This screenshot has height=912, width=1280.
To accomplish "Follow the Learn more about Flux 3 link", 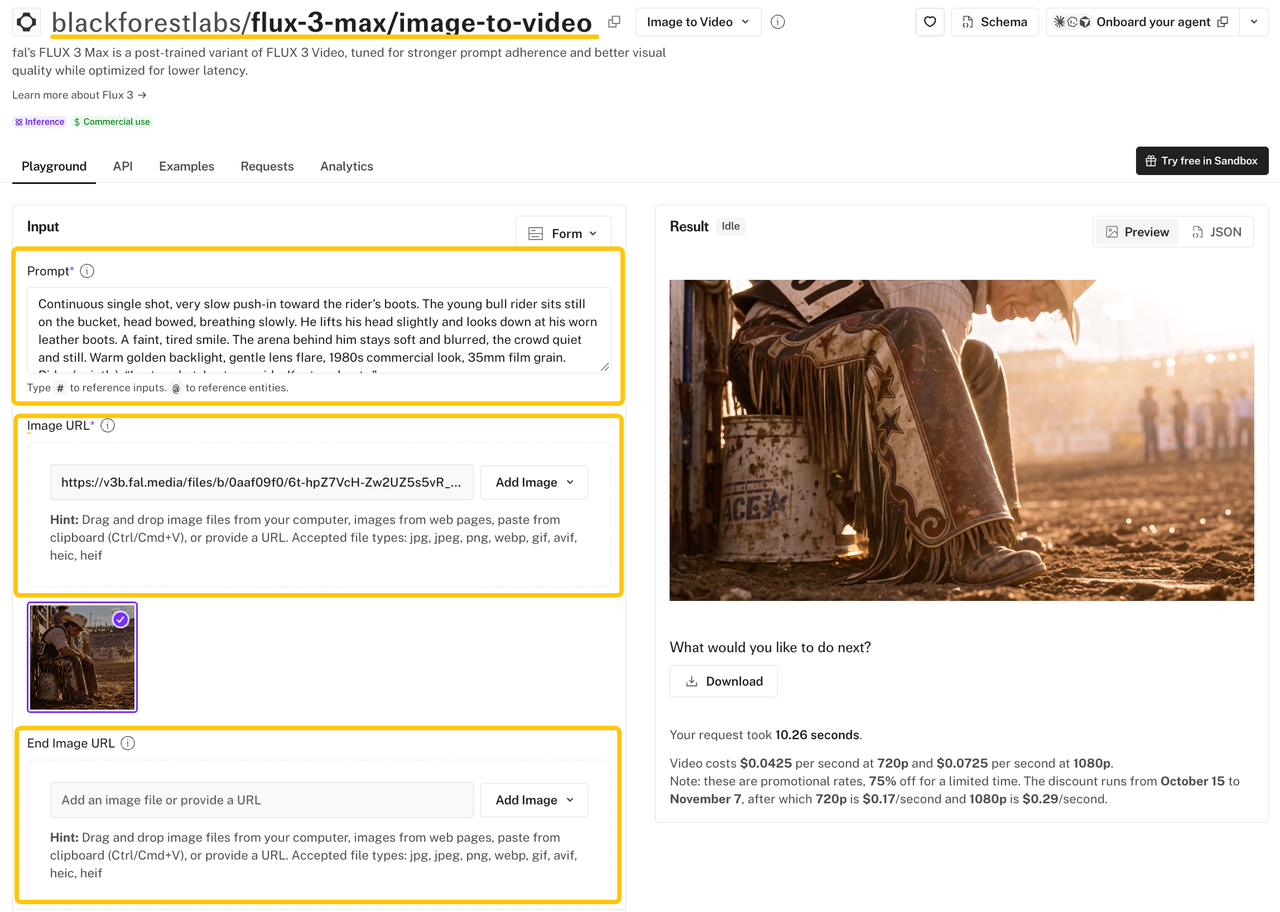I will (x=79, y=95).
